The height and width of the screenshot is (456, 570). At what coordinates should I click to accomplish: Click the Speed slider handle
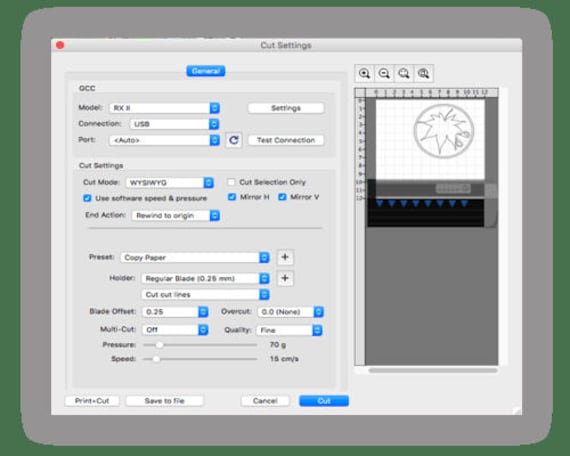[x=156, y=359]
